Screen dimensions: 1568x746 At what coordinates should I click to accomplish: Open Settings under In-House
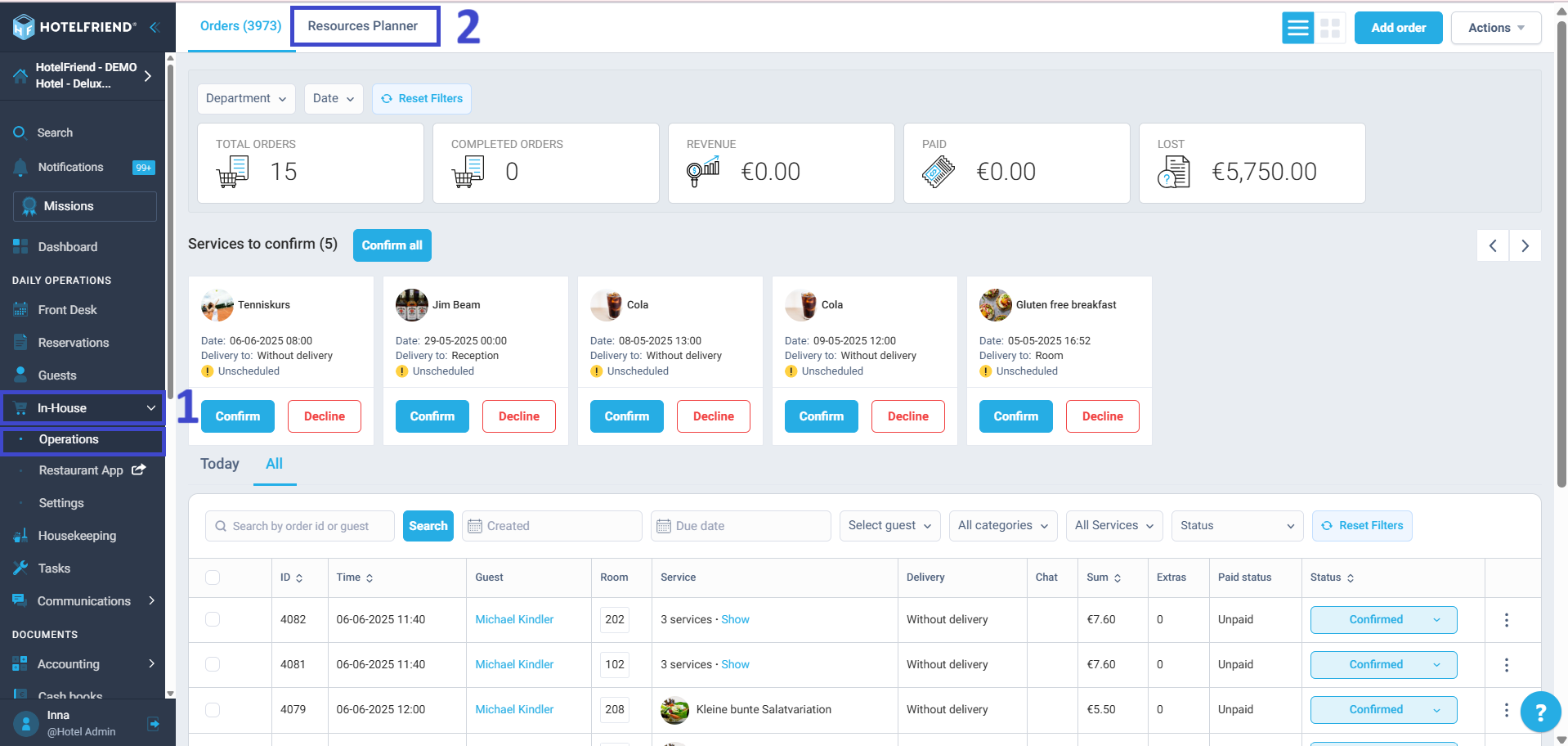click(61, 503)
